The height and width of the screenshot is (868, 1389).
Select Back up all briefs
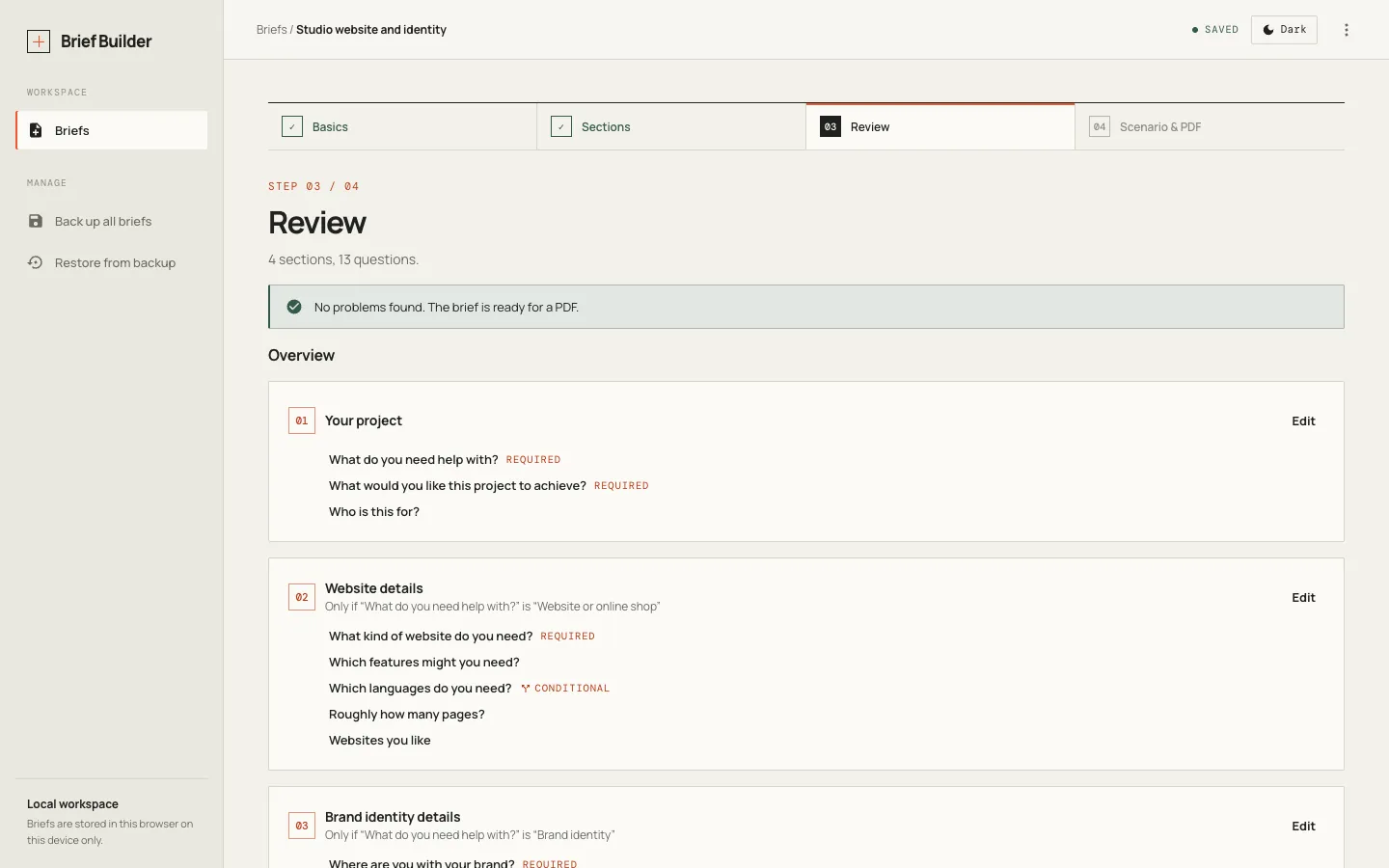point(112,221)
